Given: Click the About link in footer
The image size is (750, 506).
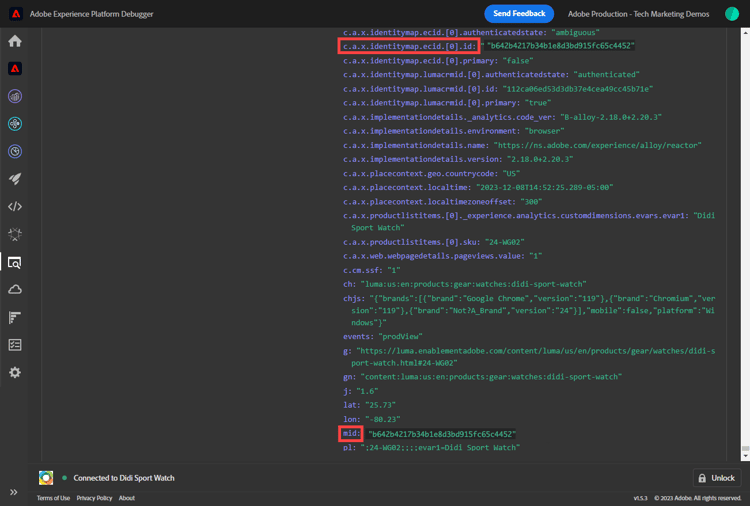Looking at the screenshot, I should 127,498.
